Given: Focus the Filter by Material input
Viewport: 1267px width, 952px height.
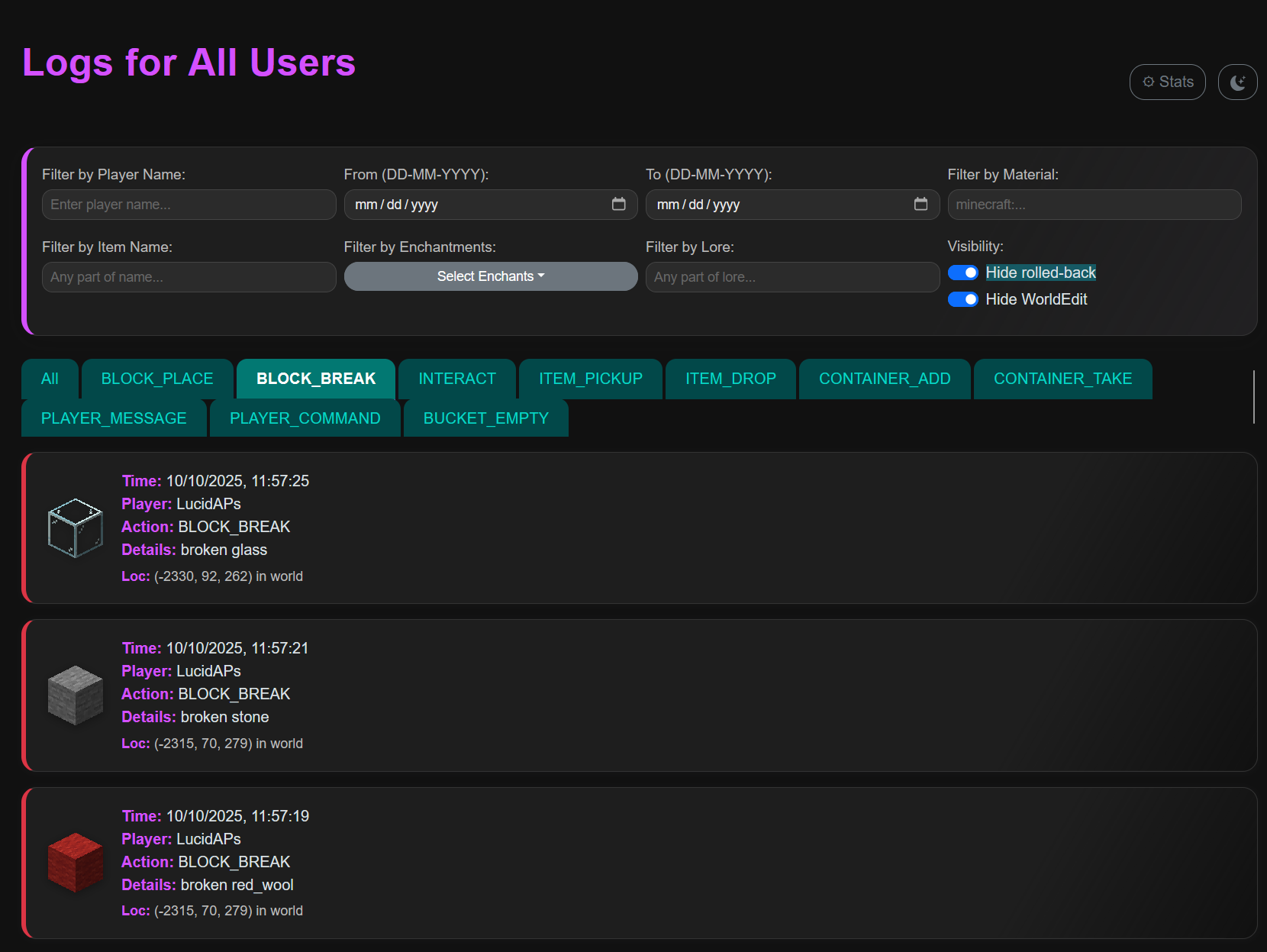Looking at the screenshot, I should pos(1094,205).
